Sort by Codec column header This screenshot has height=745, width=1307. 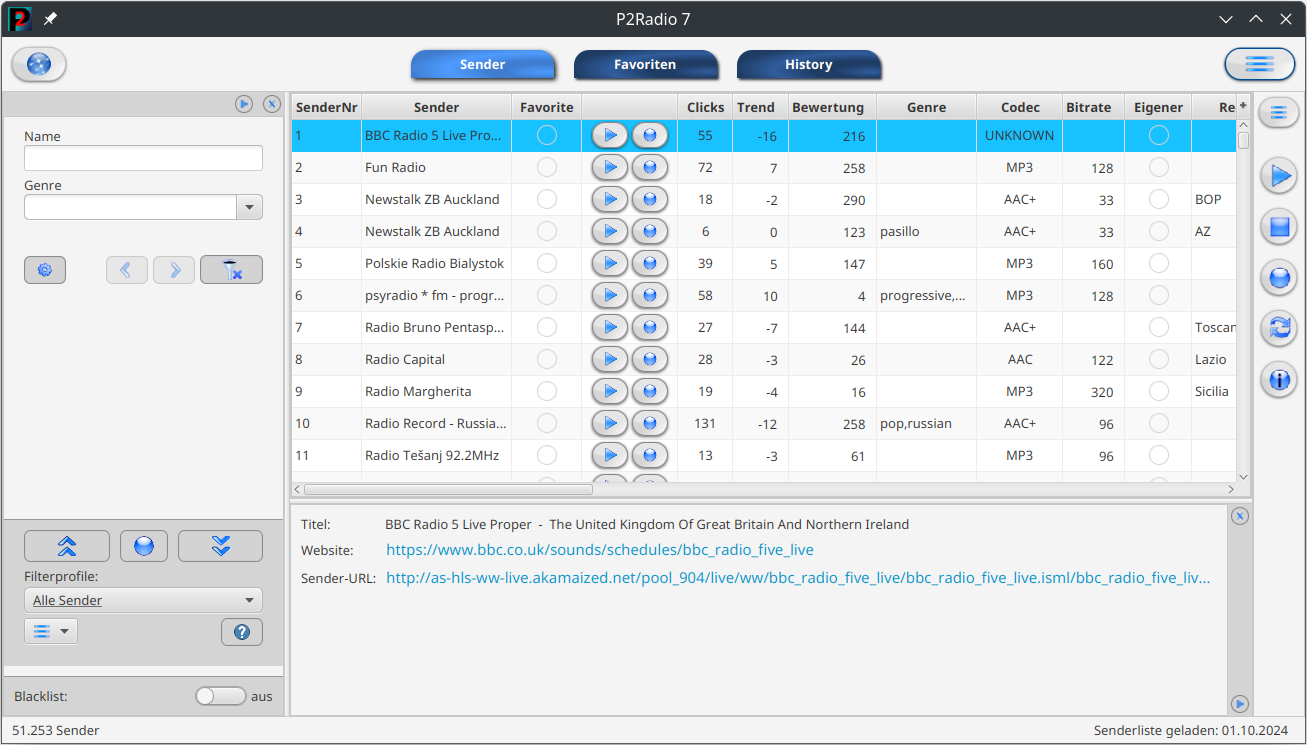point(1020,107)
